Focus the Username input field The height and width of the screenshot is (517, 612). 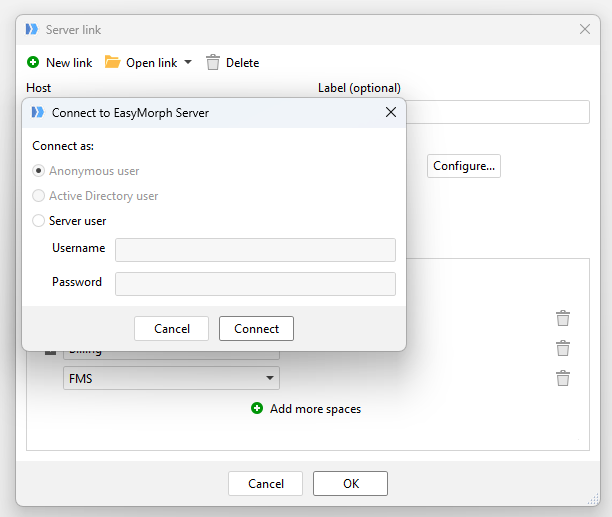tap(255, 250)
